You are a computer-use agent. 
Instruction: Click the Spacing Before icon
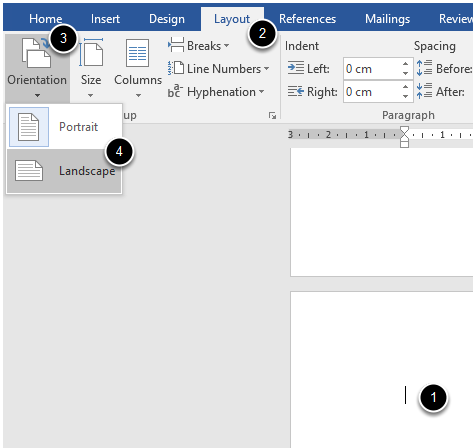[424, 68]
